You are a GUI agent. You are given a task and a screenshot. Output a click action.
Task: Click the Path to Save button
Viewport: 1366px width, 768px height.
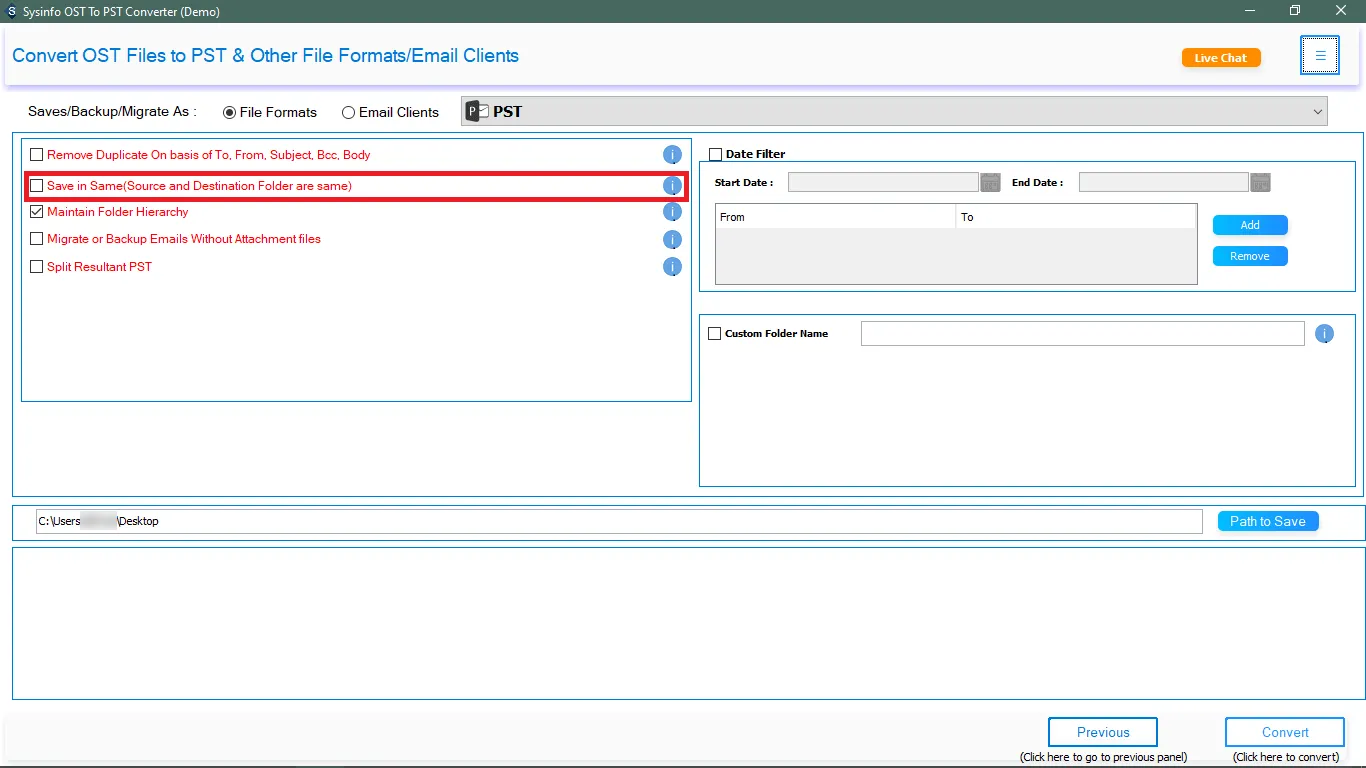pos(1268,521)
